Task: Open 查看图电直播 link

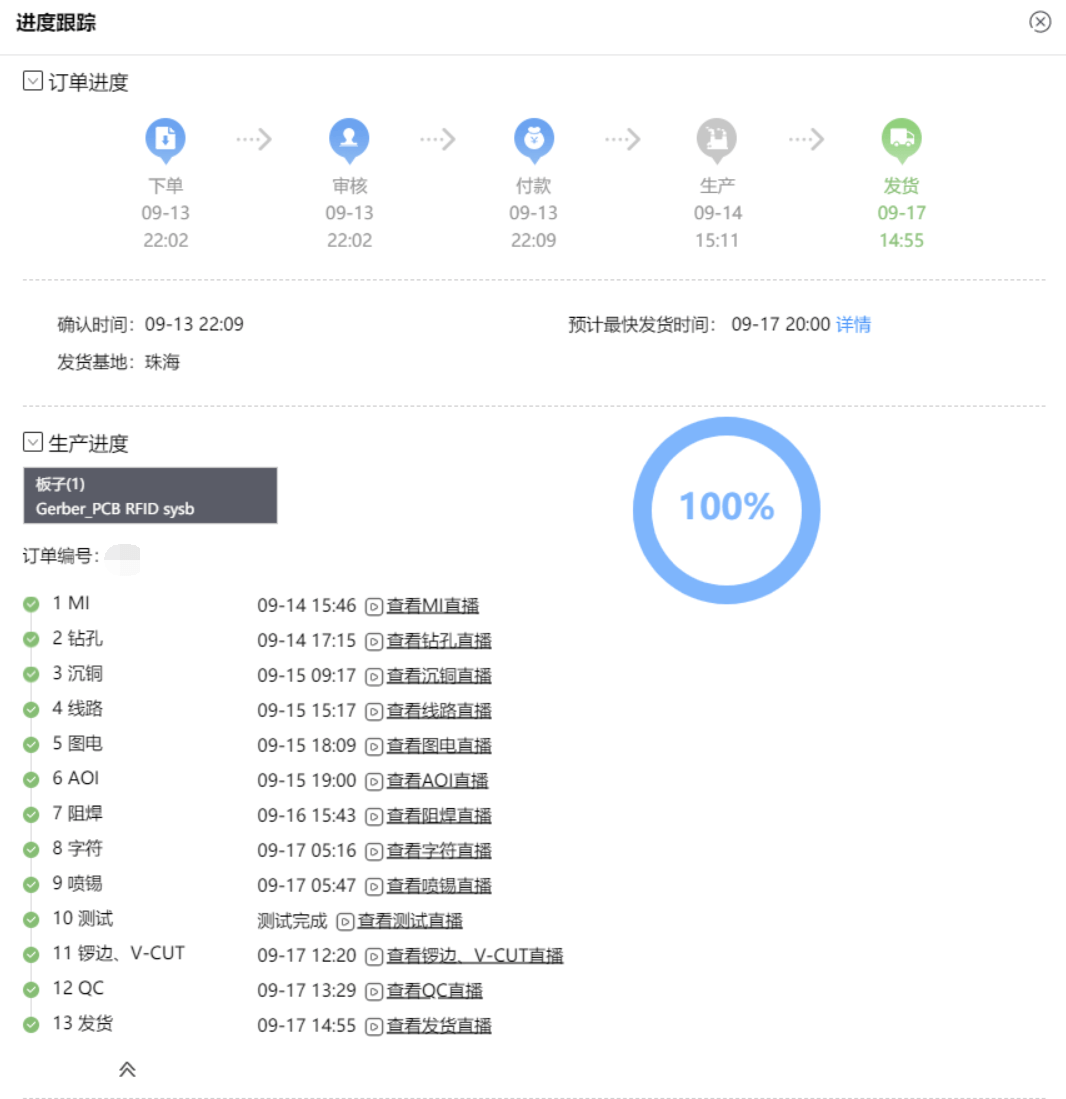Action: [x=439, y=746]
